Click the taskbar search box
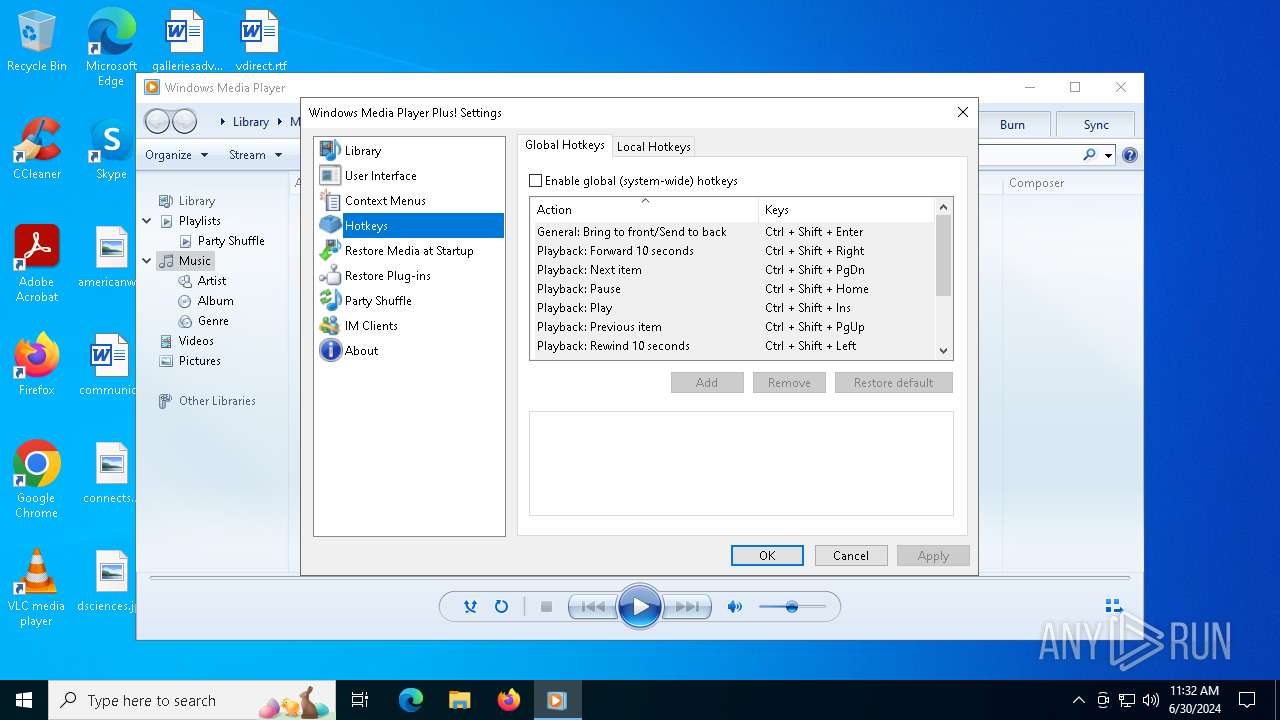 click(x=194, y=700)
